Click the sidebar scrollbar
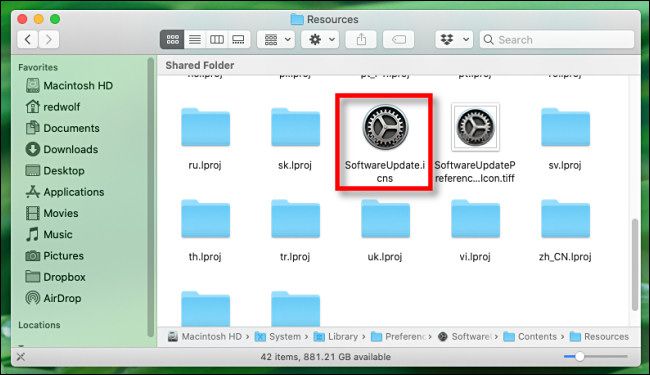Viewport: 650px width, 375px height. pyautogui.click(x=150, y=197)
